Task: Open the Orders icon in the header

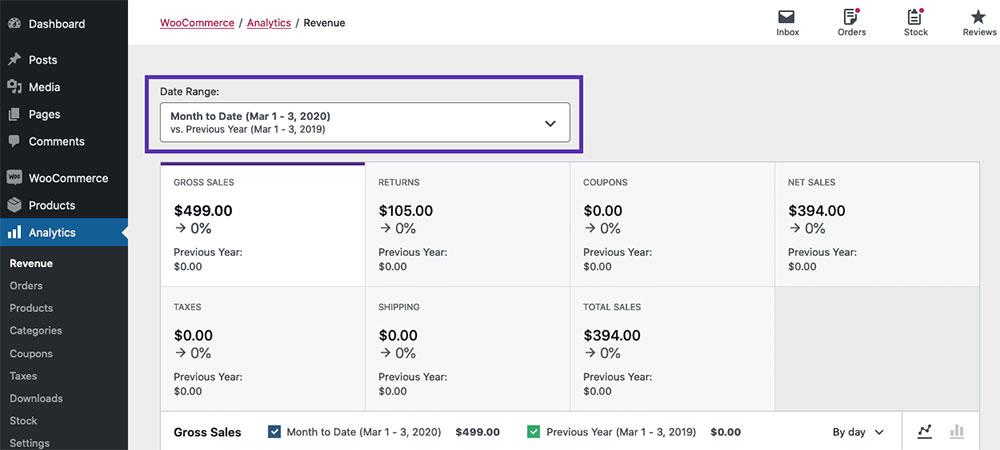Action: 851,17
